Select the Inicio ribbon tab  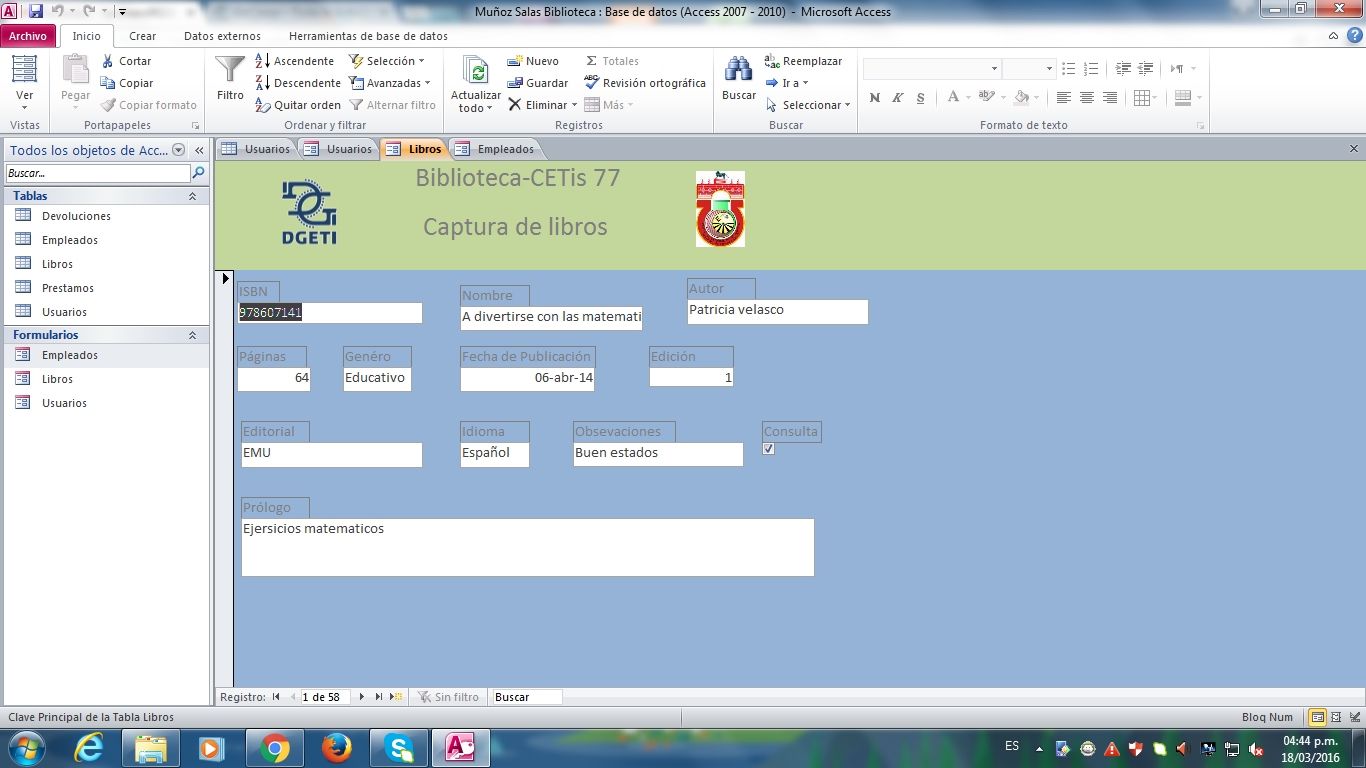pos(87,36)
